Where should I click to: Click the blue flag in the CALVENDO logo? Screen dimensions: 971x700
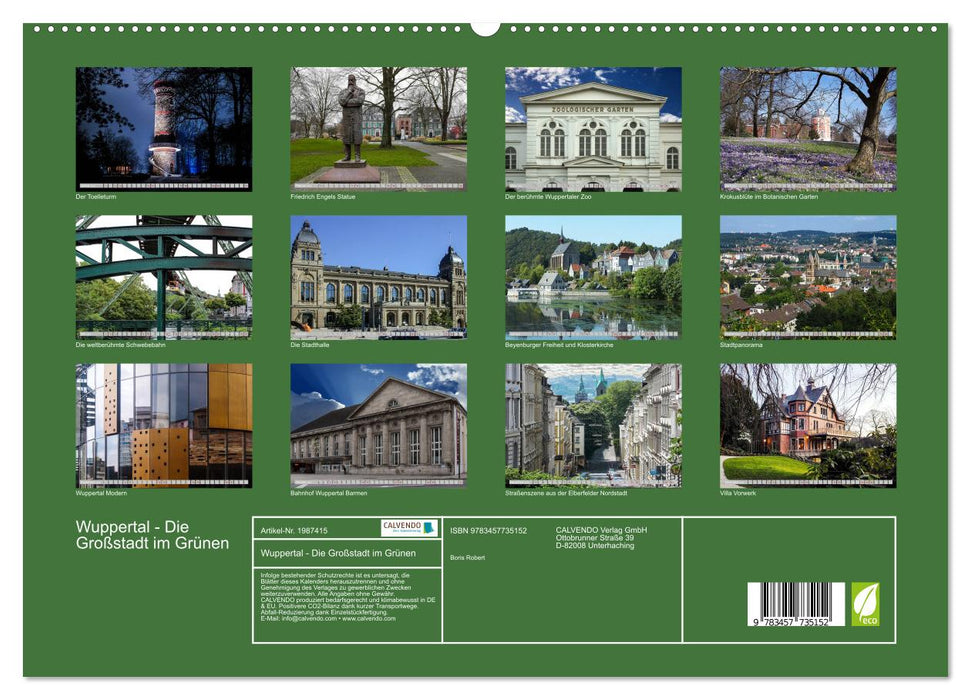click(428, 529)
